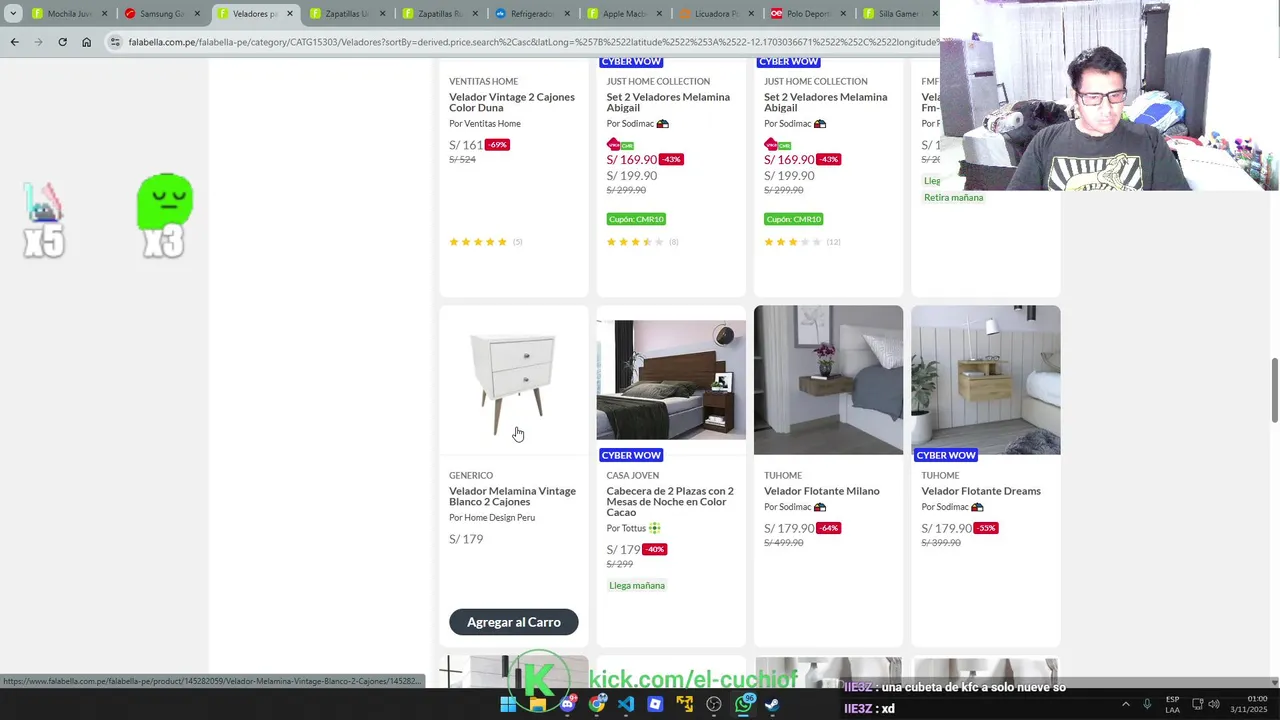Image resolution: width=1280 pixels, height=720 pixels.
Task: Open Steam from the taskbar
Action: (772, 704)
